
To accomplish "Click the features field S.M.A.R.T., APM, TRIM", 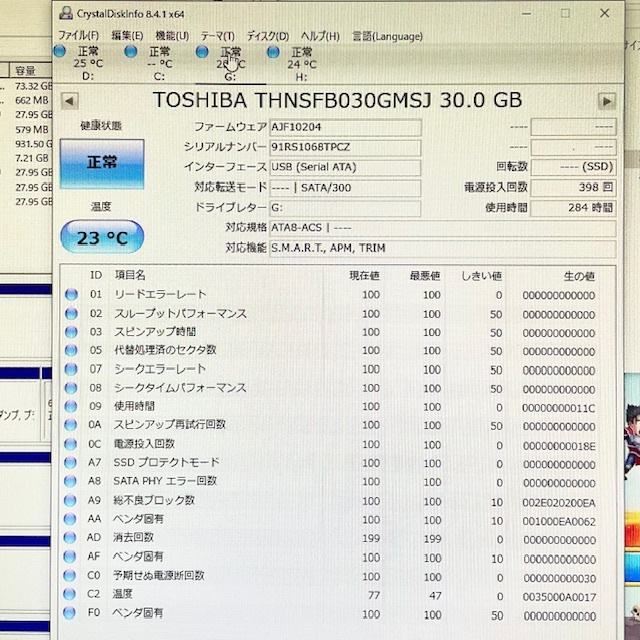I will coord(443,248).
